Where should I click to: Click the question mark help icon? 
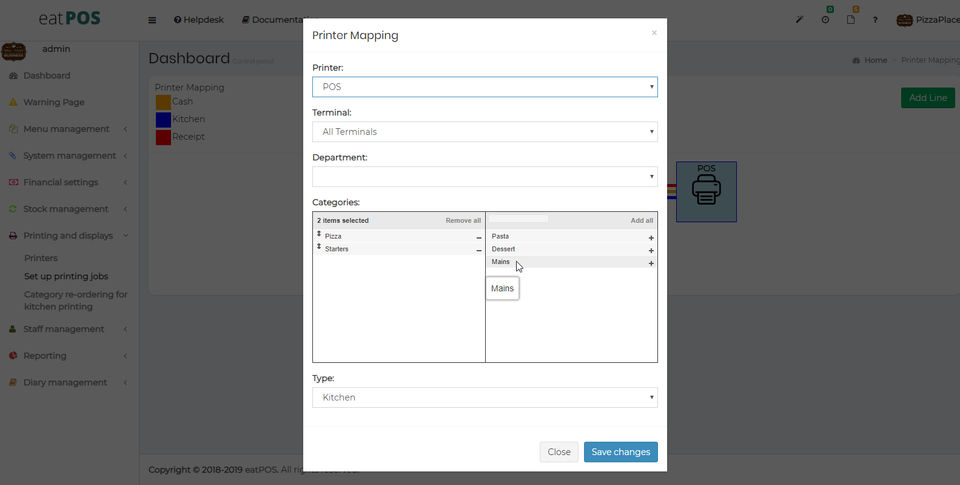(875, 20)
